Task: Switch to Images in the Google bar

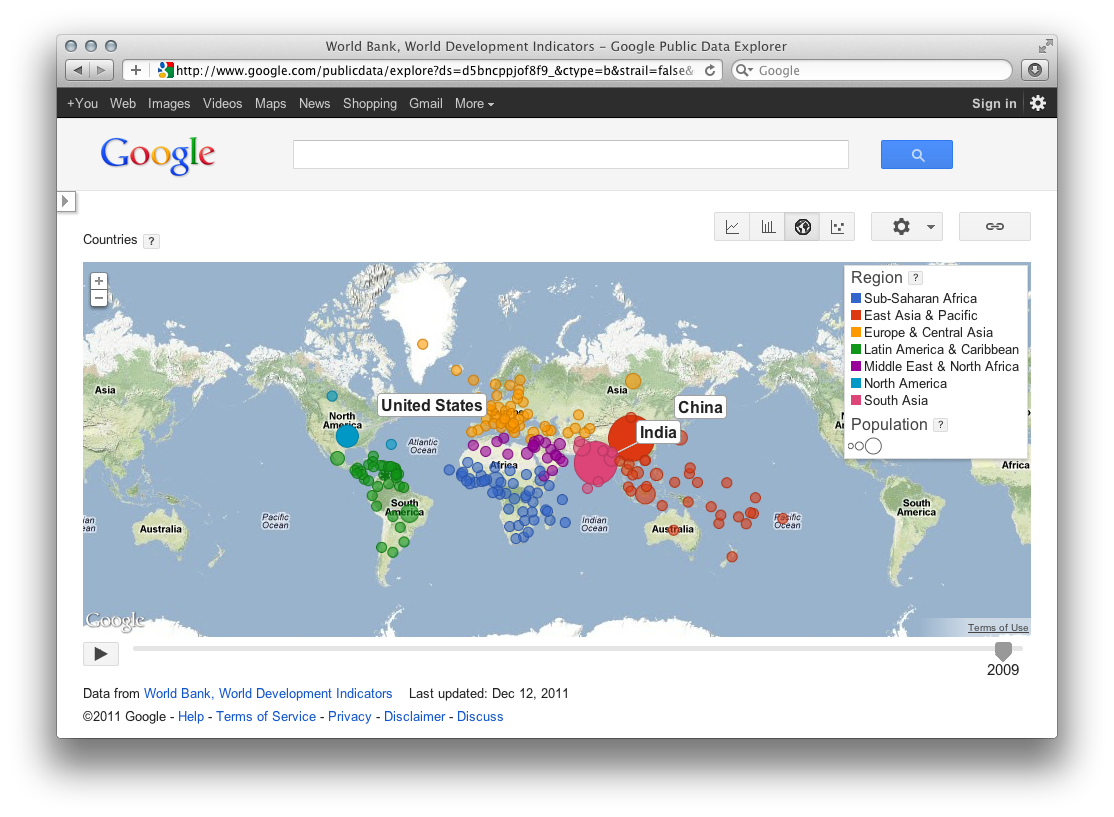Action: coord(169,103)
